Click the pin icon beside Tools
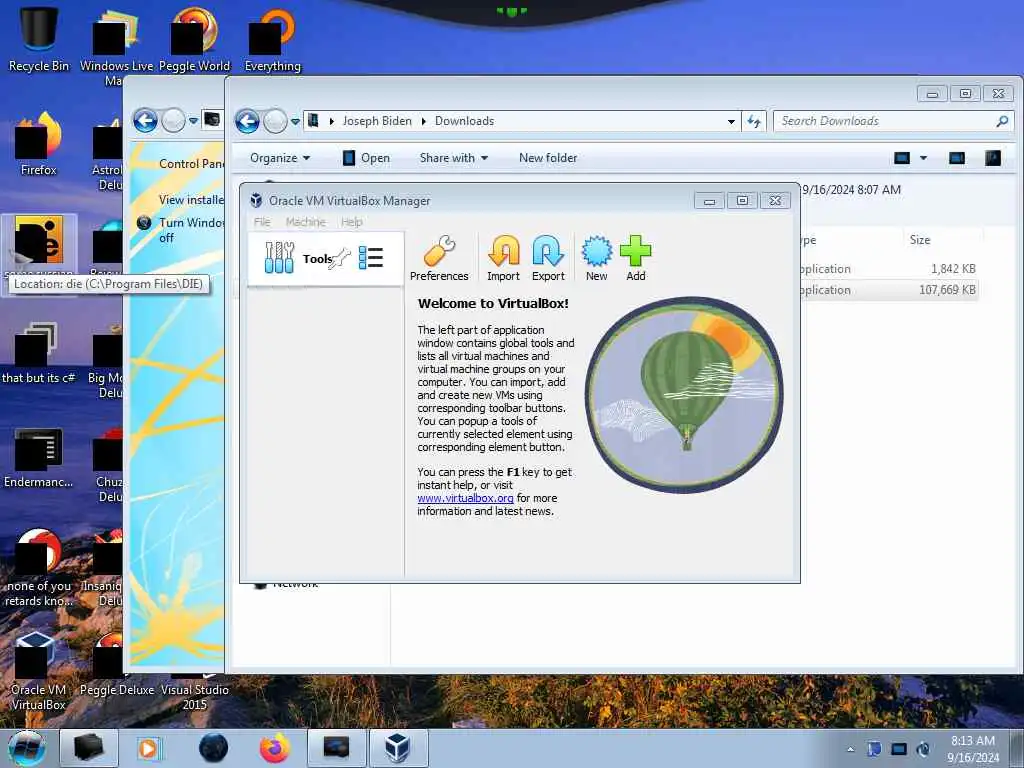Image resolution: width=1024 pixels, height=768 pixels. [x=340, y=259]
